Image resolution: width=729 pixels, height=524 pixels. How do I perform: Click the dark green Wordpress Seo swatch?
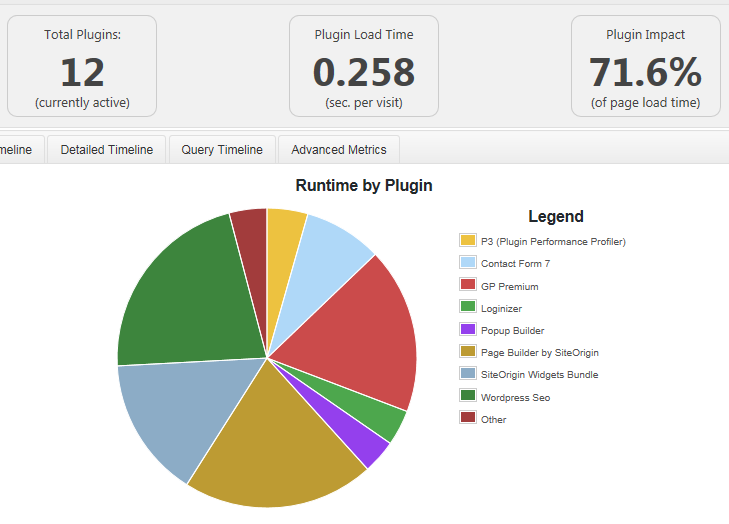coord(468,395)
